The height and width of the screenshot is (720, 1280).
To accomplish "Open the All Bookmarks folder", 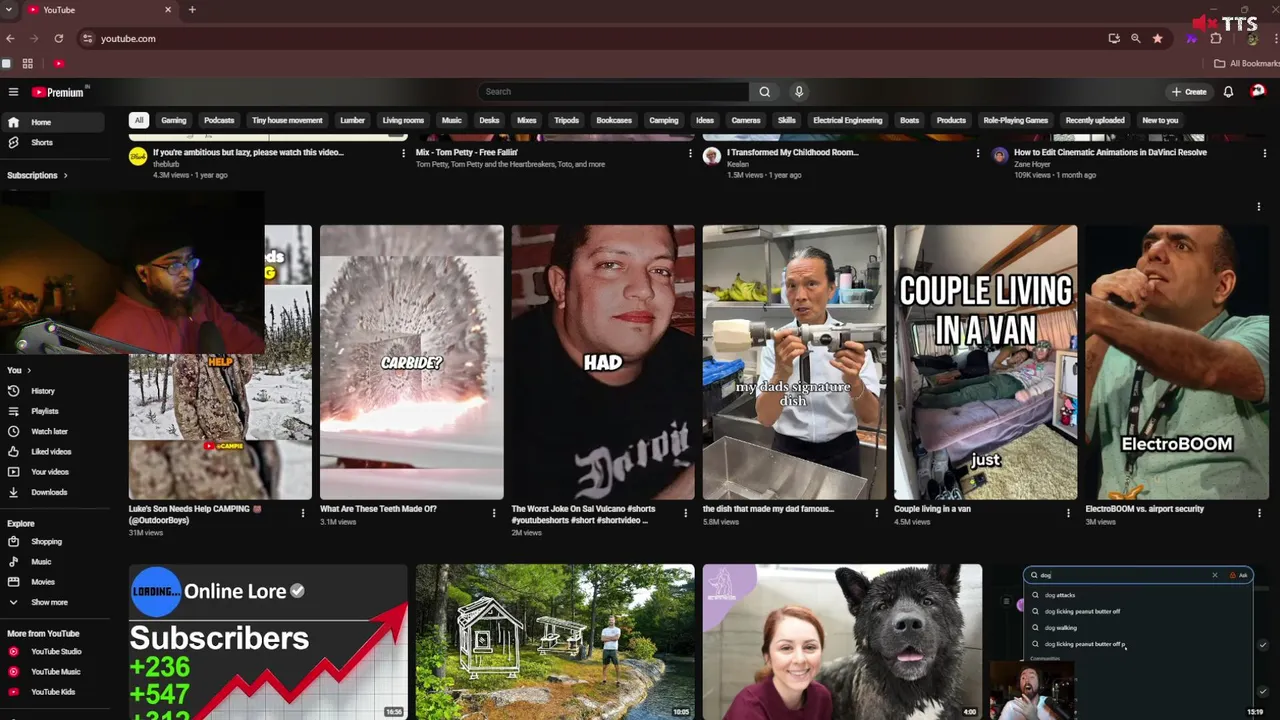I will 1246,63.
